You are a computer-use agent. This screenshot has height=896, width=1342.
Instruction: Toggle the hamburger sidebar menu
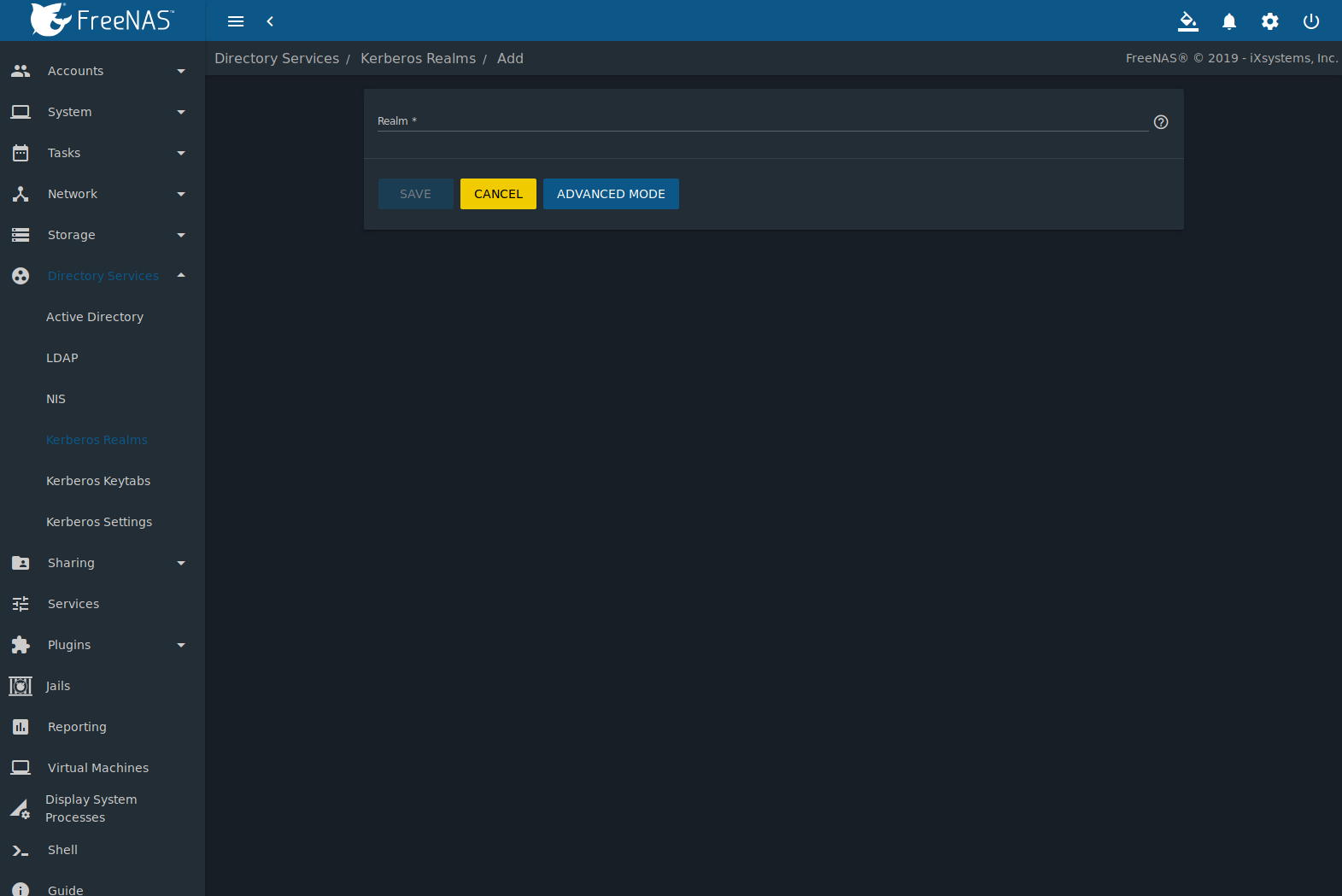tap(236, 21)
